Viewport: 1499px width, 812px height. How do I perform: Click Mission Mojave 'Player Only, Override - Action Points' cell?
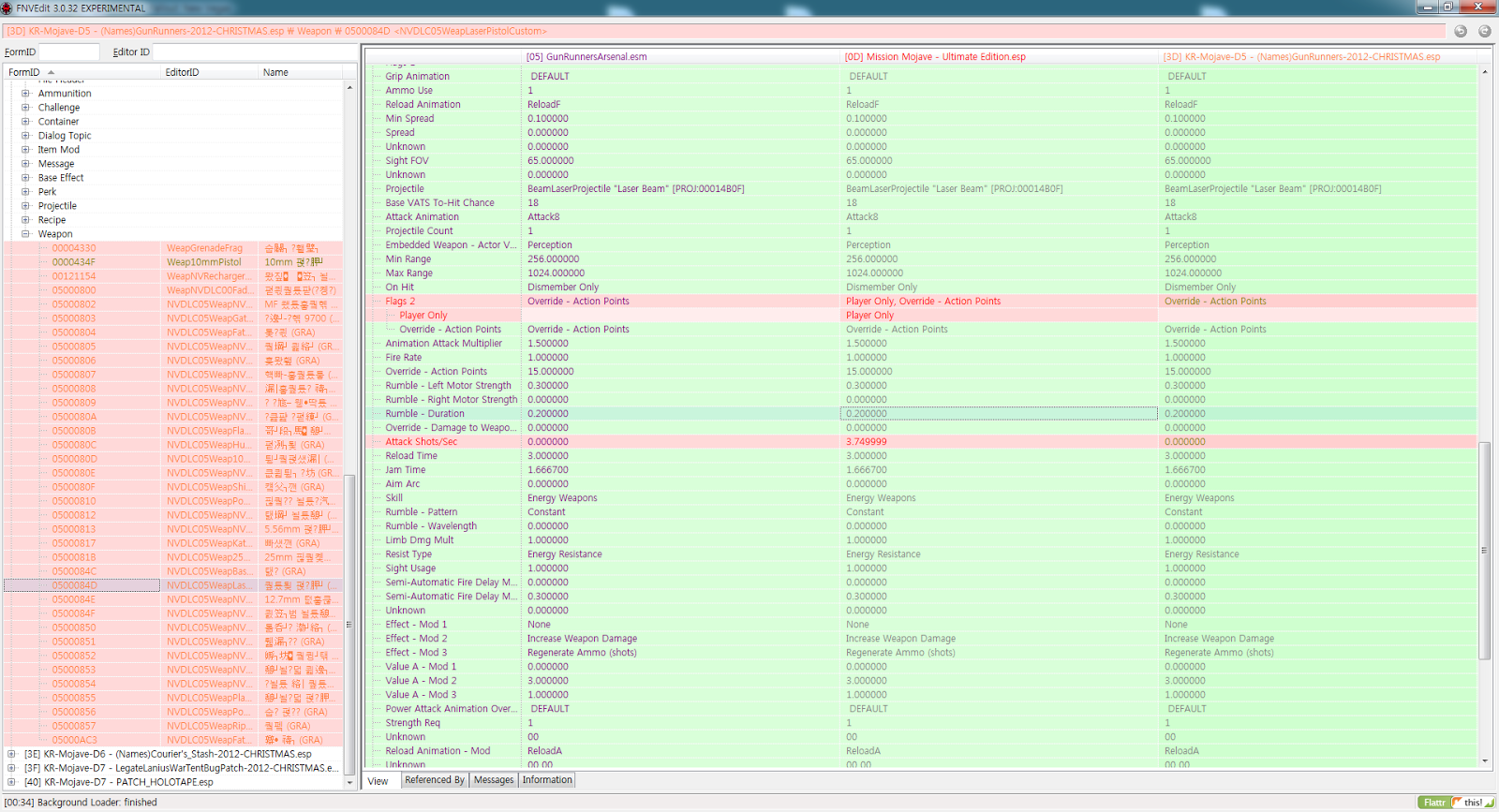[x=924, y=302]
